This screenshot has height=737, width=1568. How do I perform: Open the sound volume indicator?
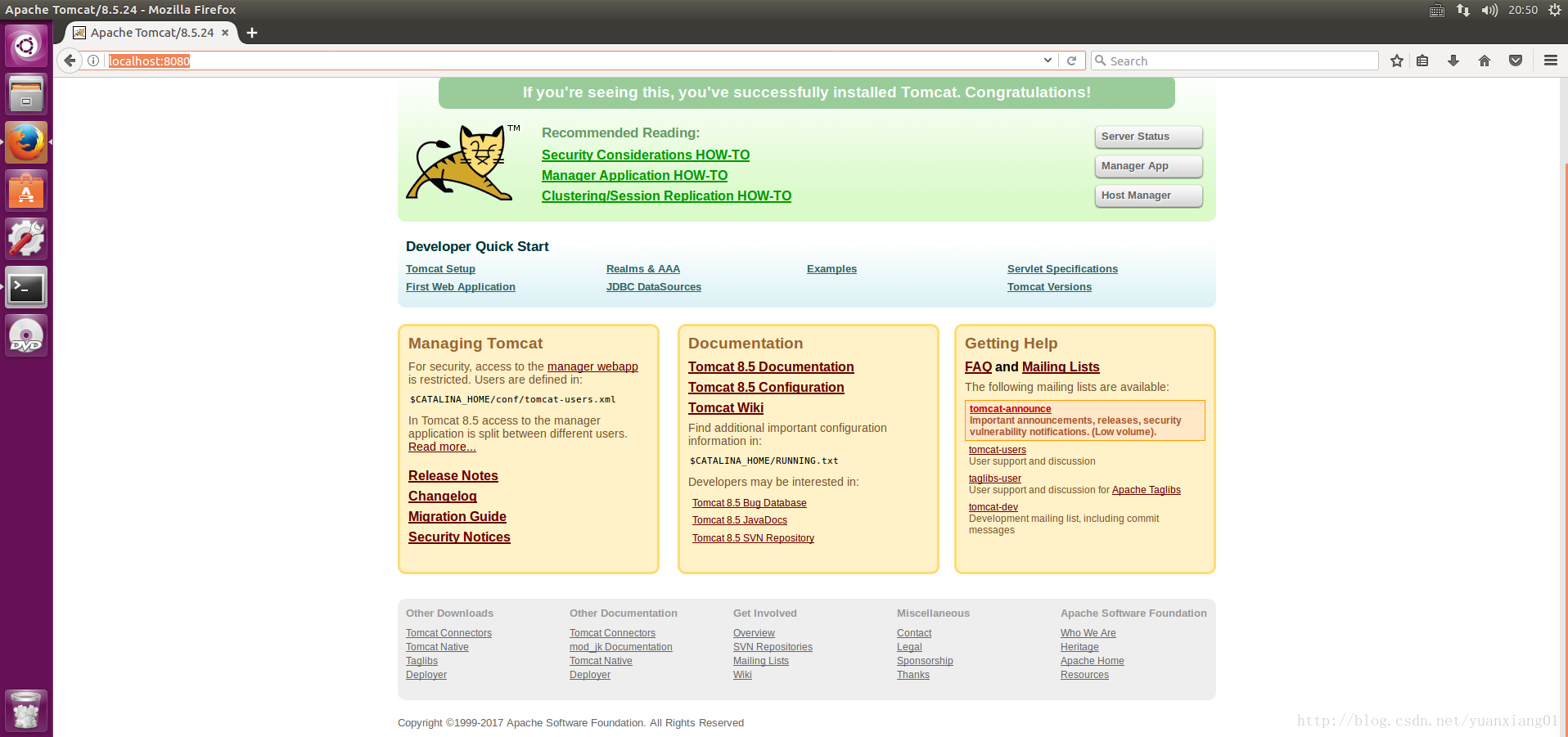pyautogui.click(x=1489, y=10)
